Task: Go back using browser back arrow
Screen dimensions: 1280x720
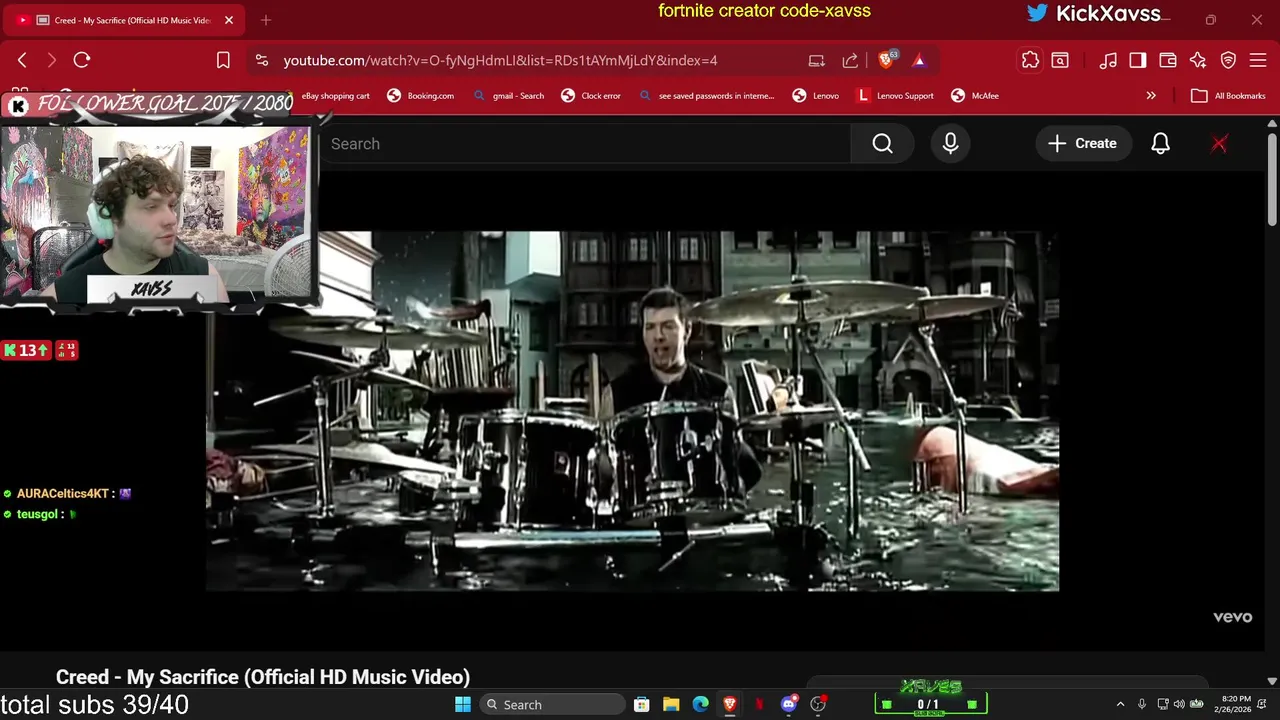Action: [22, 60]
